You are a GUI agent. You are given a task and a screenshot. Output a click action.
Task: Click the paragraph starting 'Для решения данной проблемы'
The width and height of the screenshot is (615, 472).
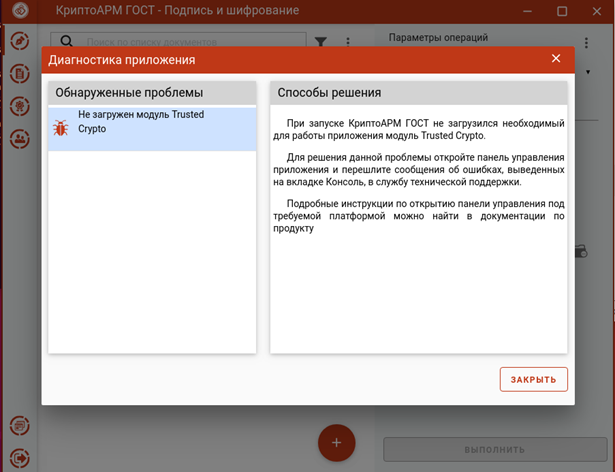point(419,169)
